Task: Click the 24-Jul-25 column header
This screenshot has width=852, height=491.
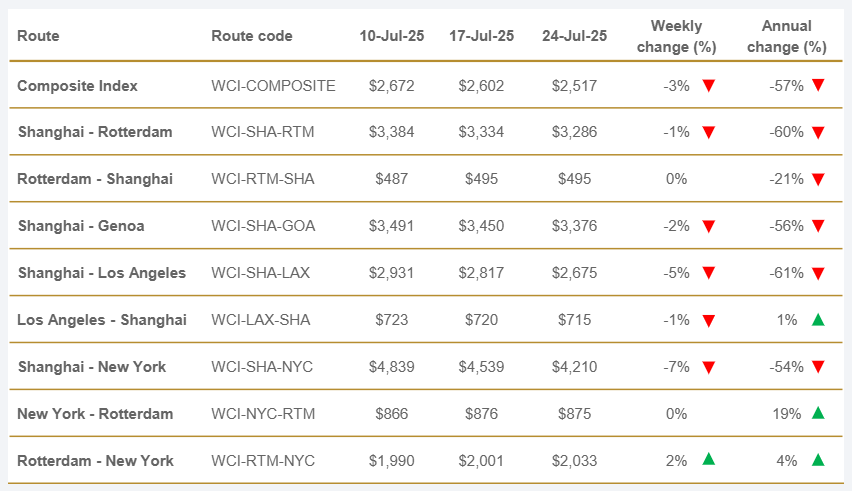Action: click(574, 36)
